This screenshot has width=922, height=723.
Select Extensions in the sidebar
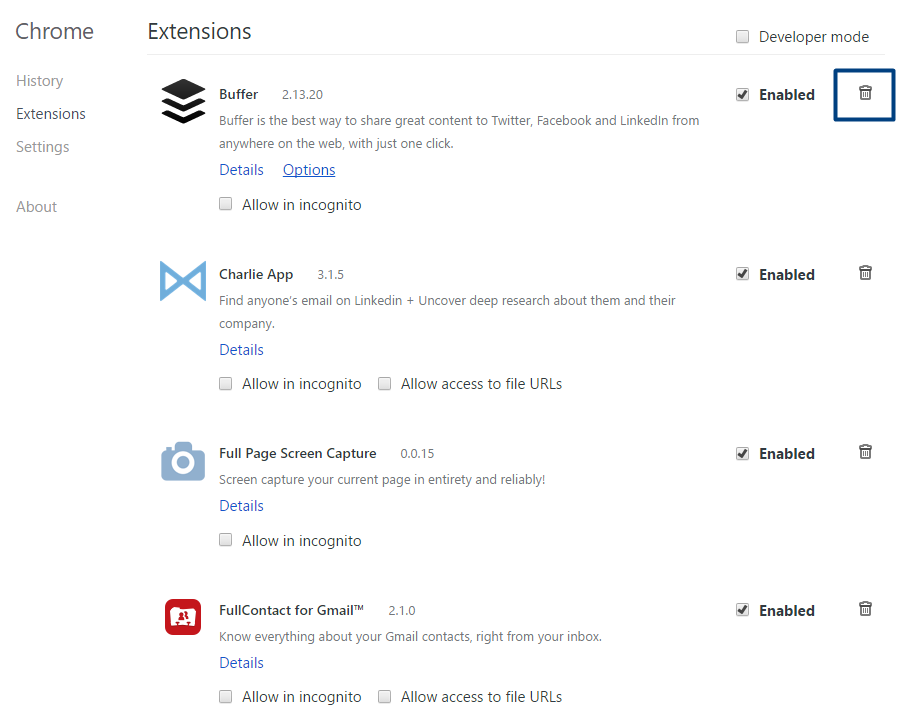pyautogui.click(x=51, y=113)
